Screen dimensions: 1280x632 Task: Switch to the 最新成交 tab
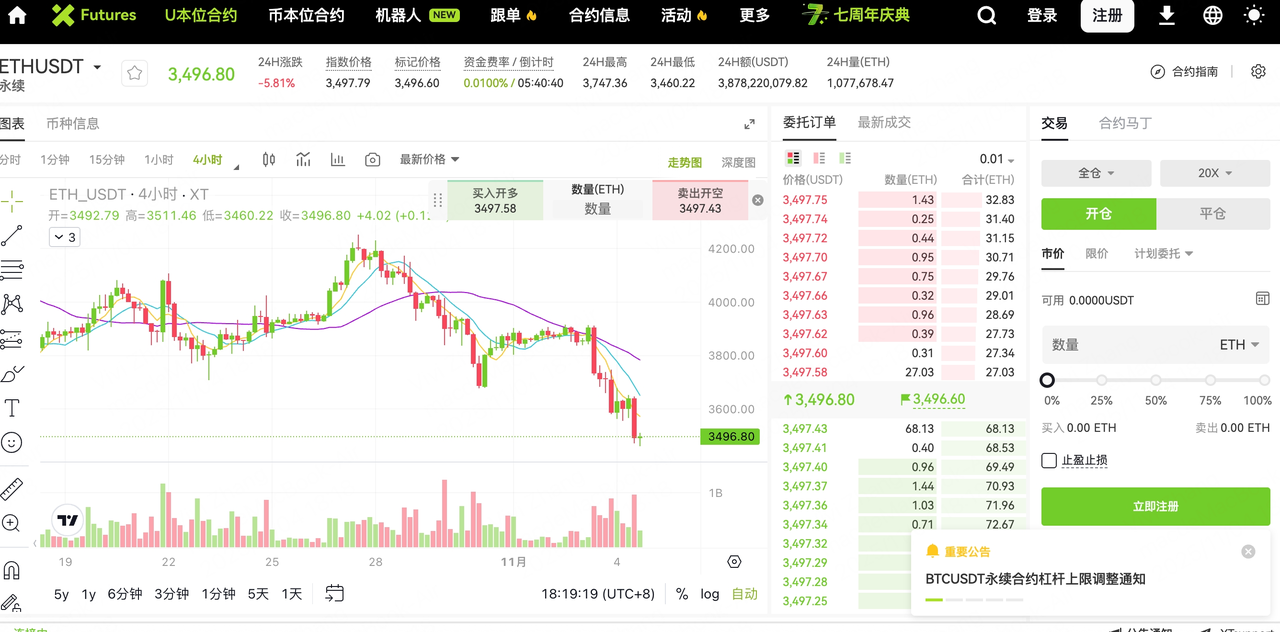tap(884, 122)
